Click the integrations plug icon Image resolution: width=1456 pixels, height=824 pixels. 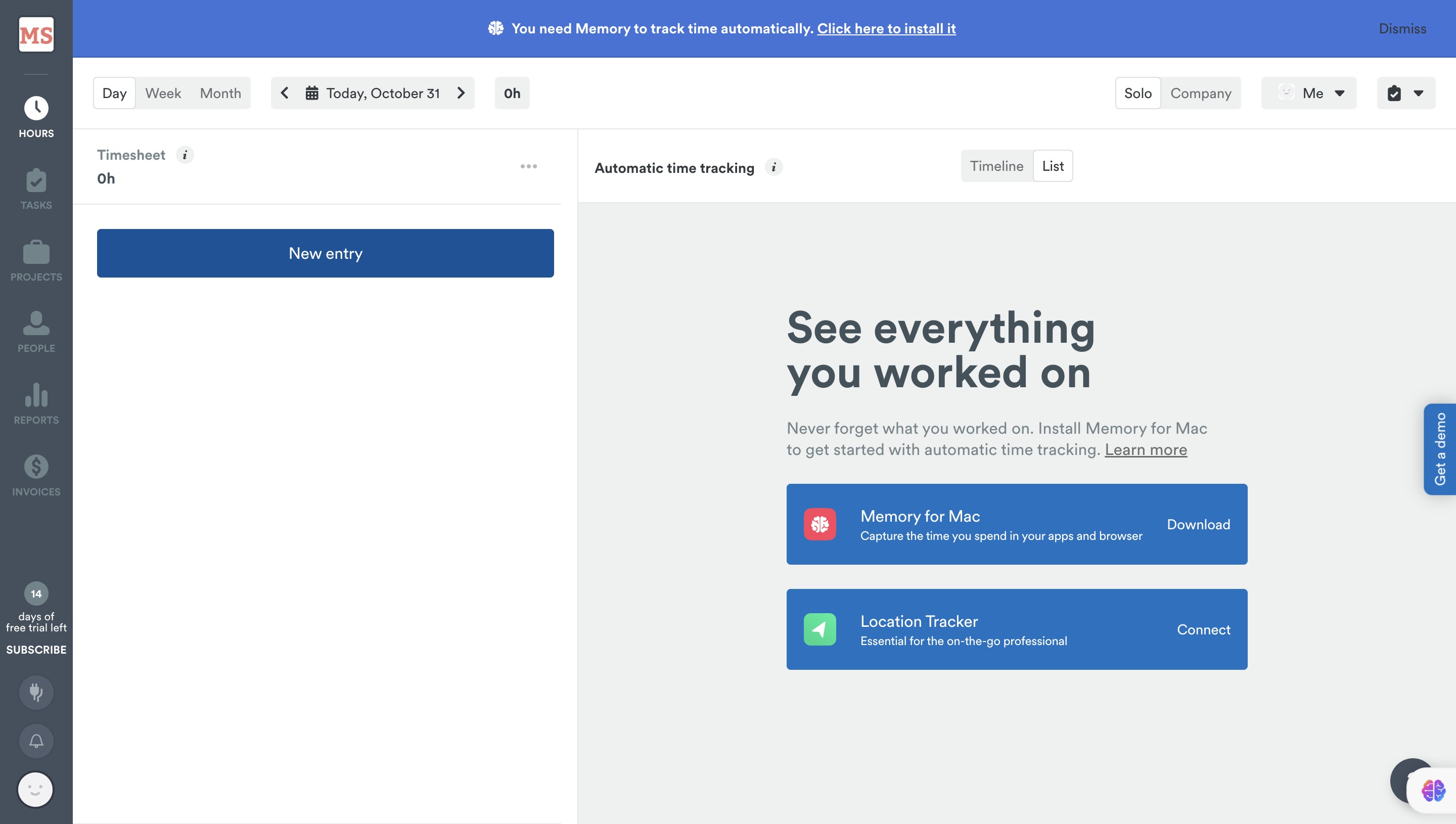pyautogui.click(x=36, y=692)
